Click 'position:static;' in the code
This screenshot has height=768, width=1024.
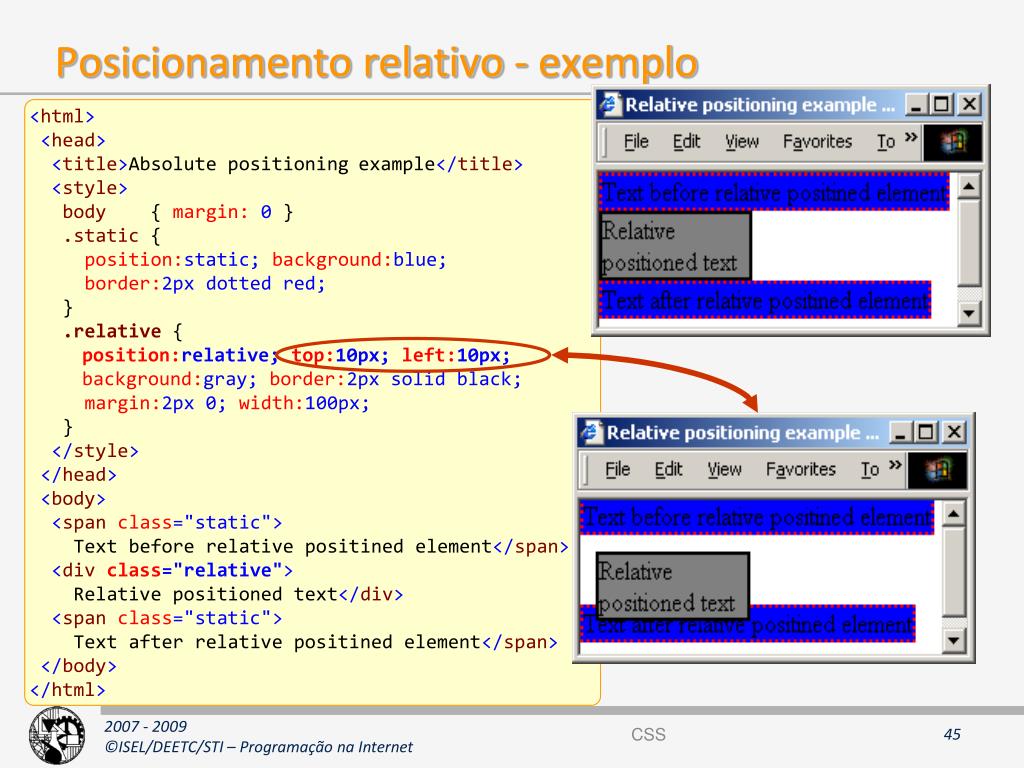(172, 260)
